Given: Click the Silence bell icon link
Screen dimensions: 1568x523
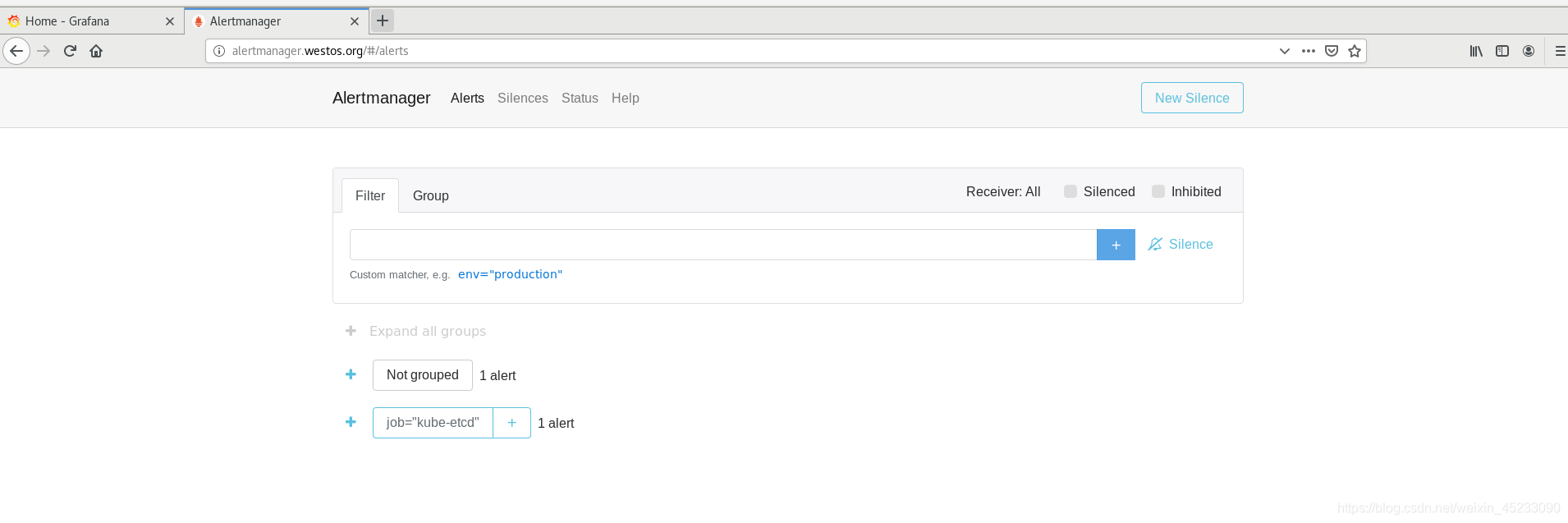Looking at the screenshot, I should 1181,245.
